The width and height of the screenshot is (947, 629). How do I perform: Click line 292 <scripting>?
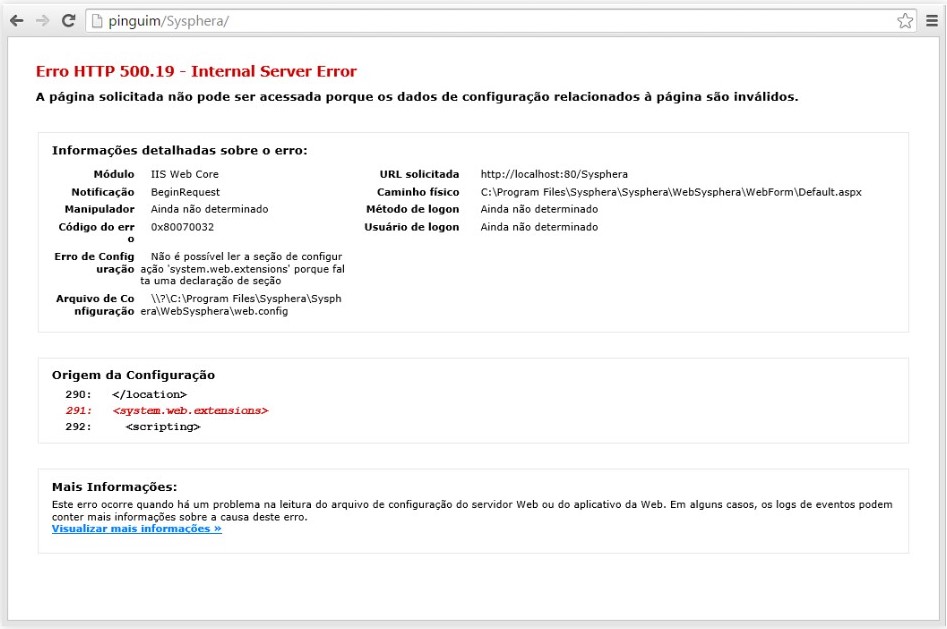[x=133, y=427]
